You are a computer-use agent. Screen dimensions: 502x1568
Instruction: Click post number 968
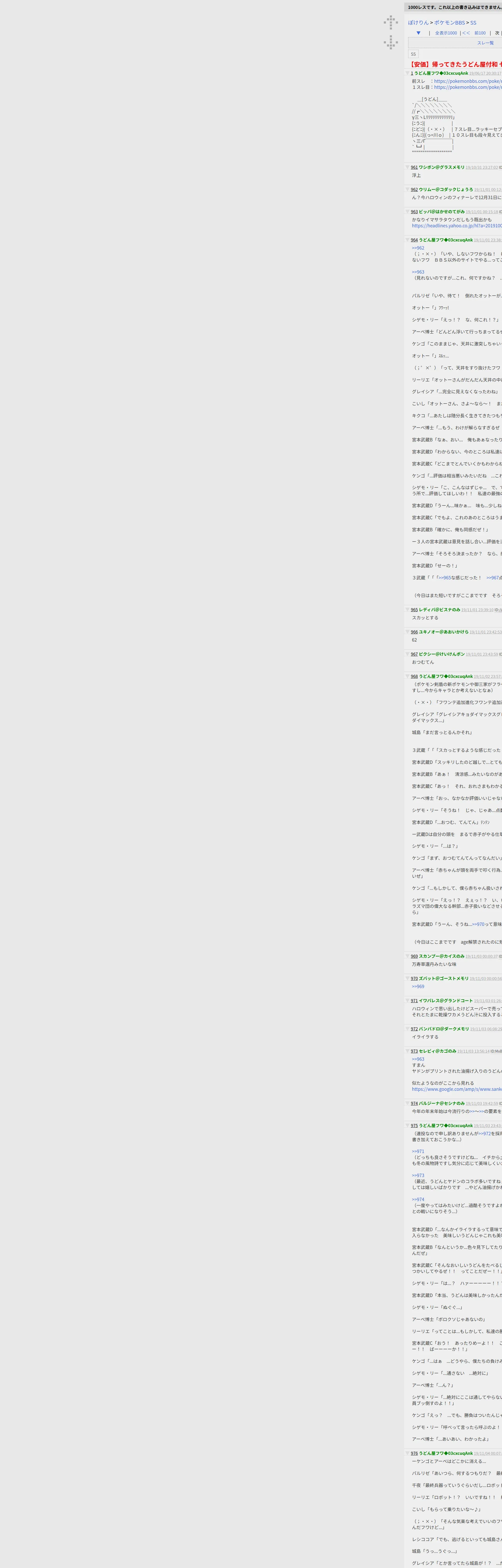click(414, 676)
